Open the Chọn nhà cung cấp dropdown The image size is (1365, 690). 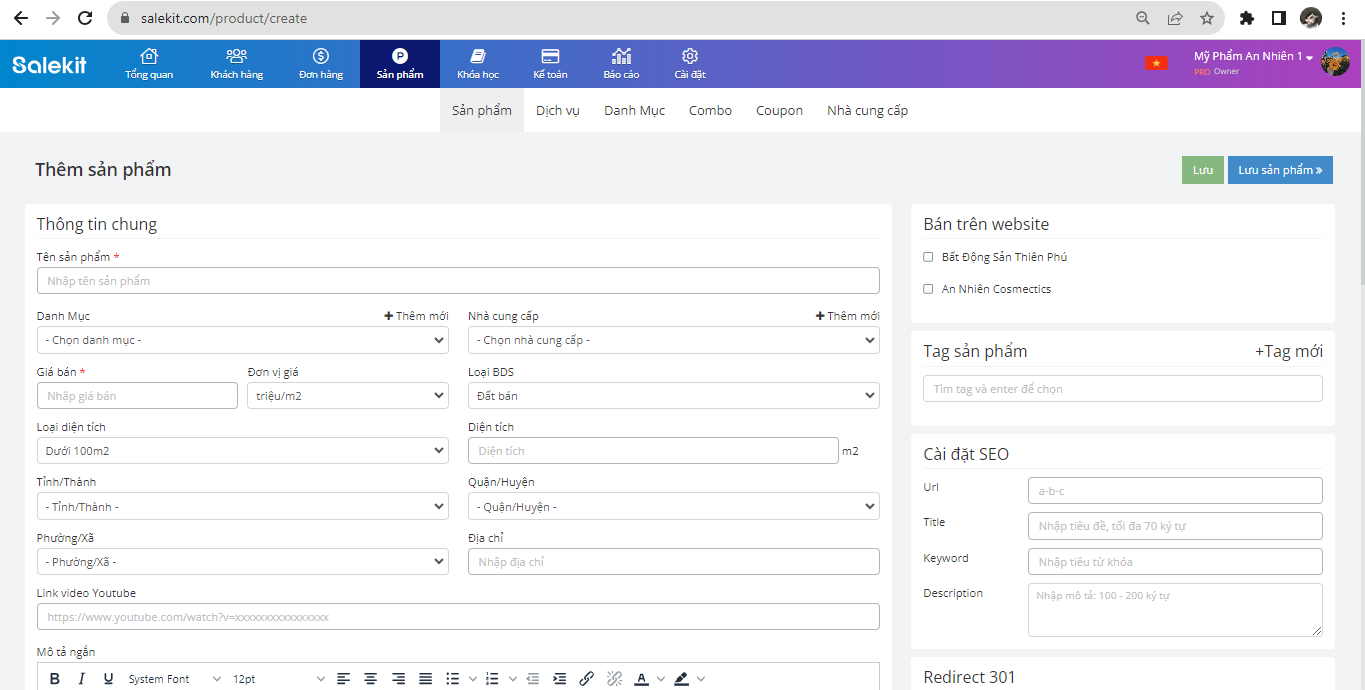[673, 340]
